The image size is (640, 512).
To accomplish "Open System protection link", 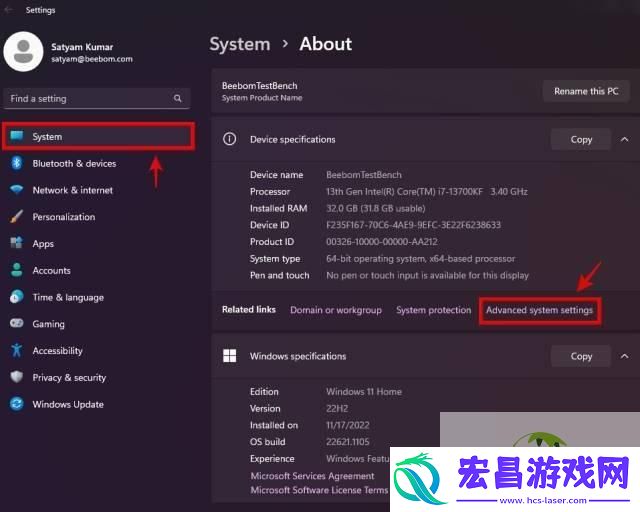I will [x=433, y=310].
